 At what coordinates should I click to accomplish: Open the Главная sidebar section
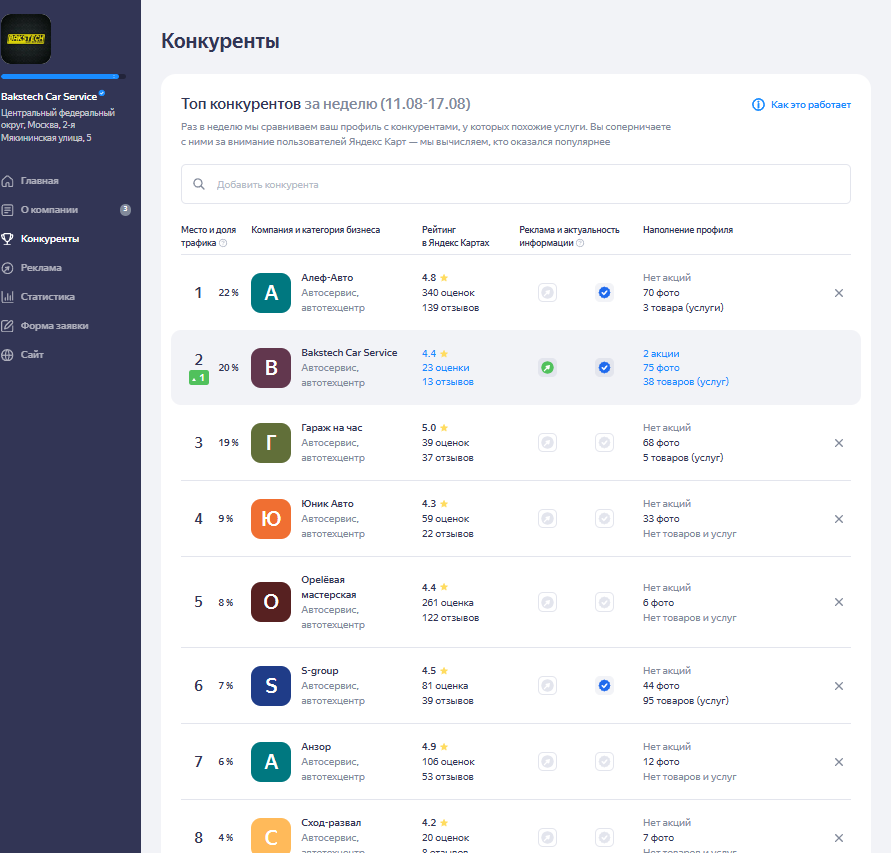[x=39, y=181]
